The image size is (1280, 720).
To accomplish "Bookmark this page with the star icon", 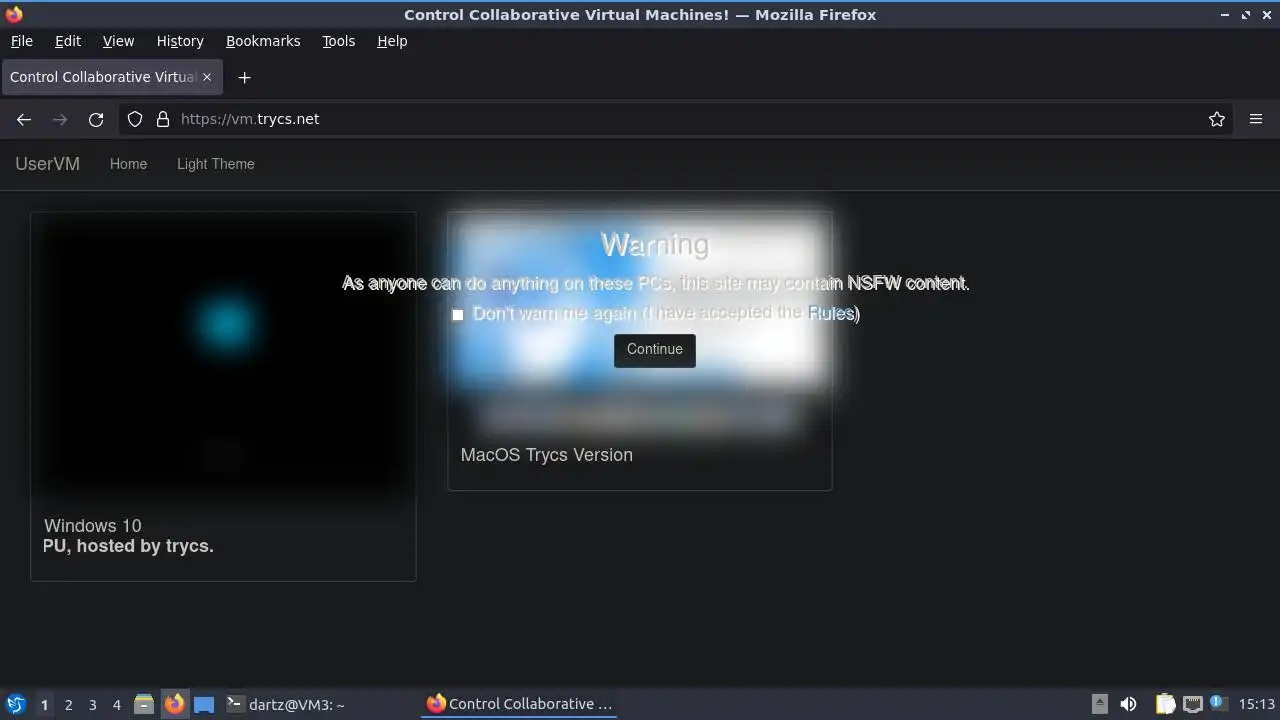I will 1217,119.
